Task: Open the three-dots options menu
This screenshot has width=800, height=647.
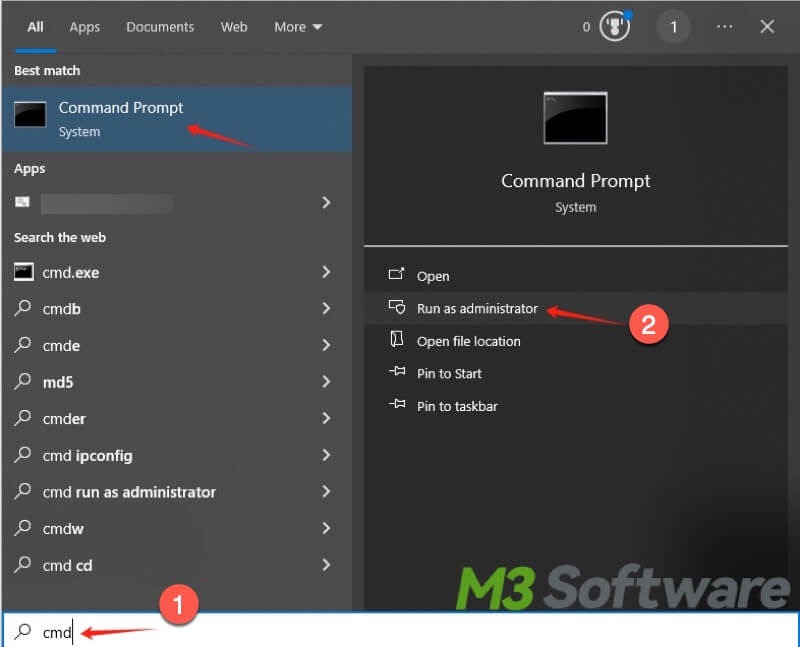Action: coord(725,27)
